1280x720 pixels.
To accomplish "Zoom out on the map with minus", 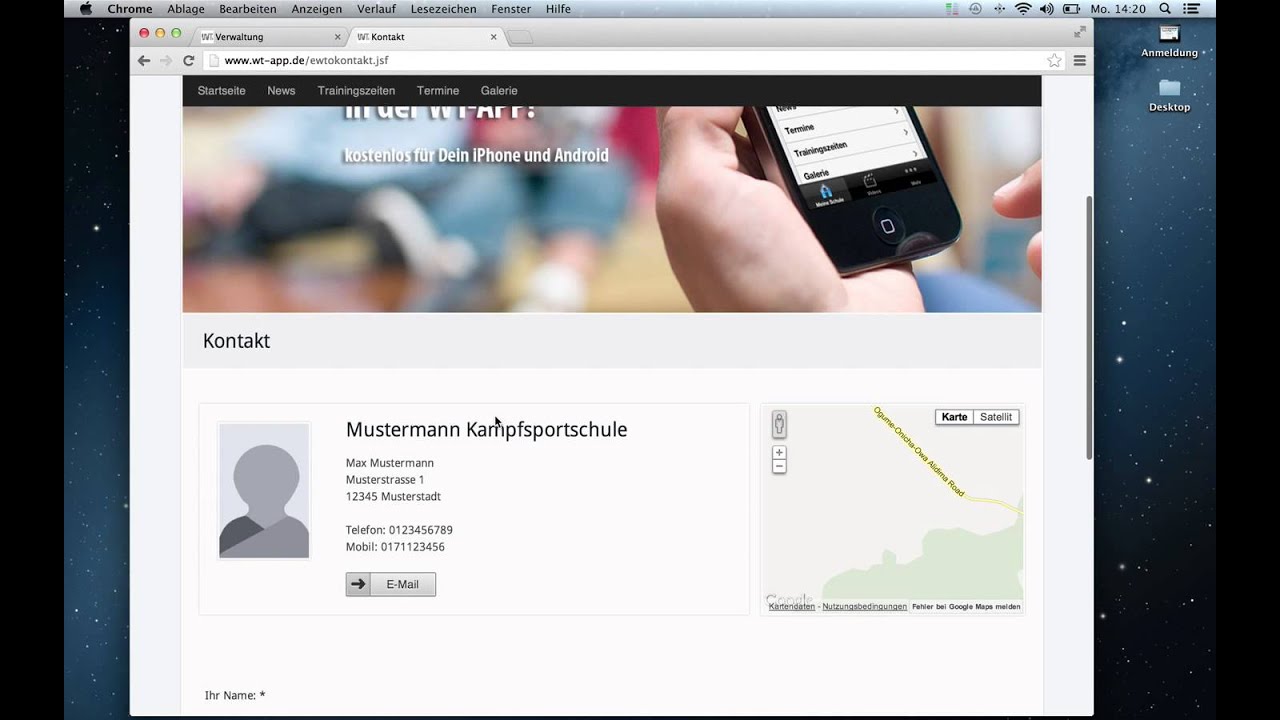I will [x=779, y=467].
